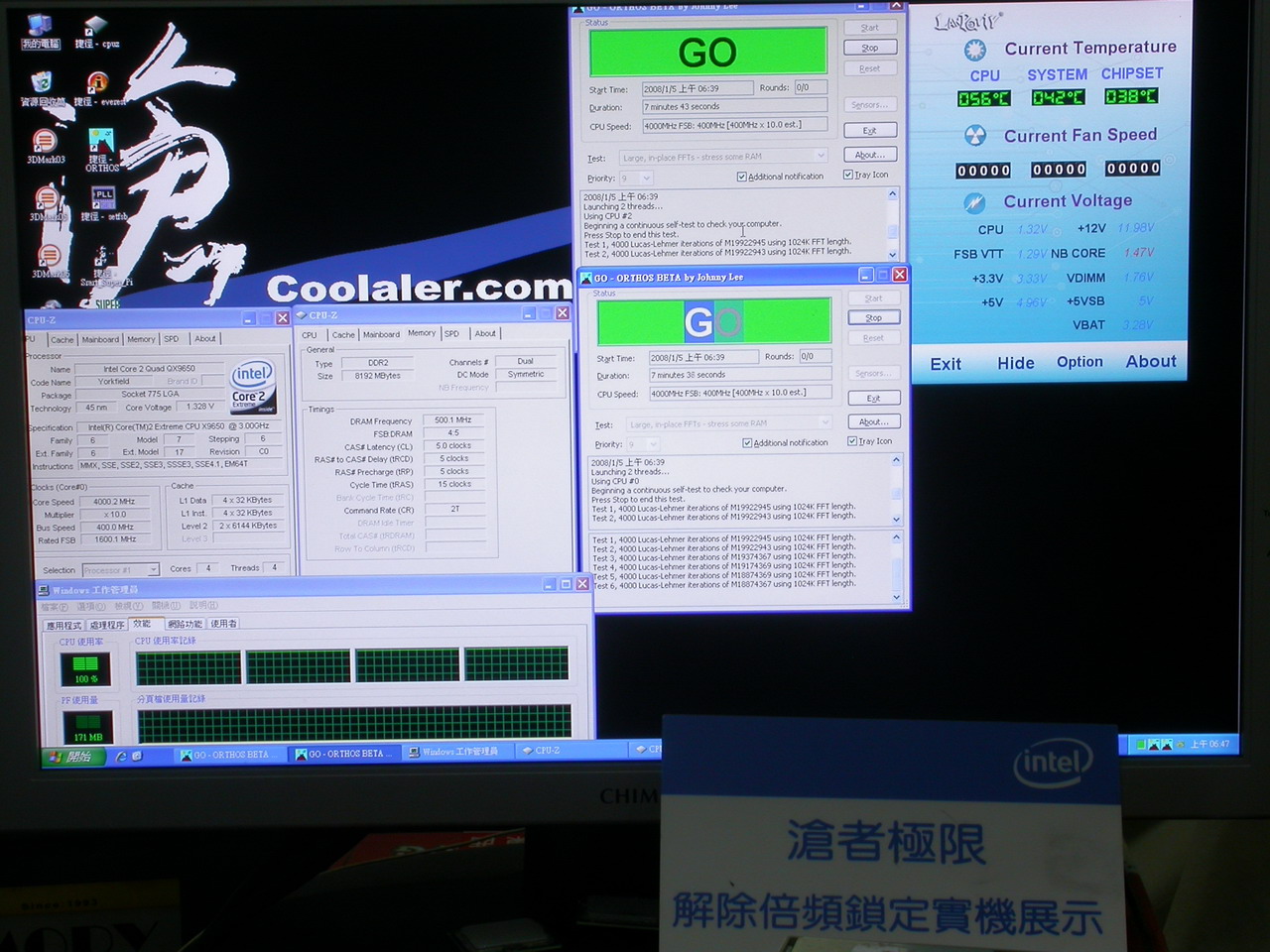
Task: Click Exit in the 43-seconds ORTHOS window
Action: coord(870,130)
